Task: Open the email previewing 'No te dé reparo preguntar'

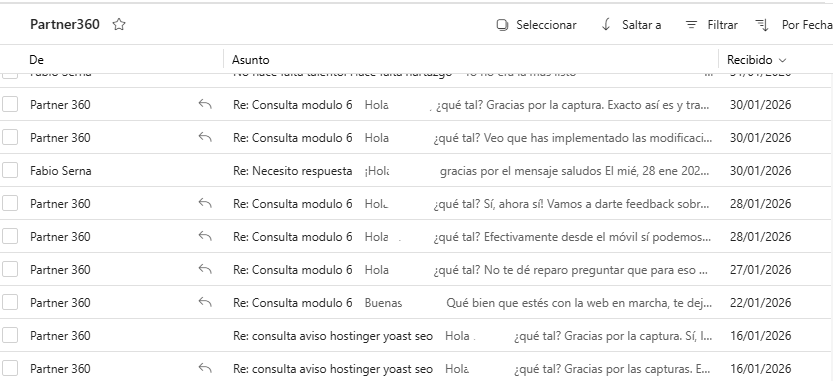Action: pos(414,269)
